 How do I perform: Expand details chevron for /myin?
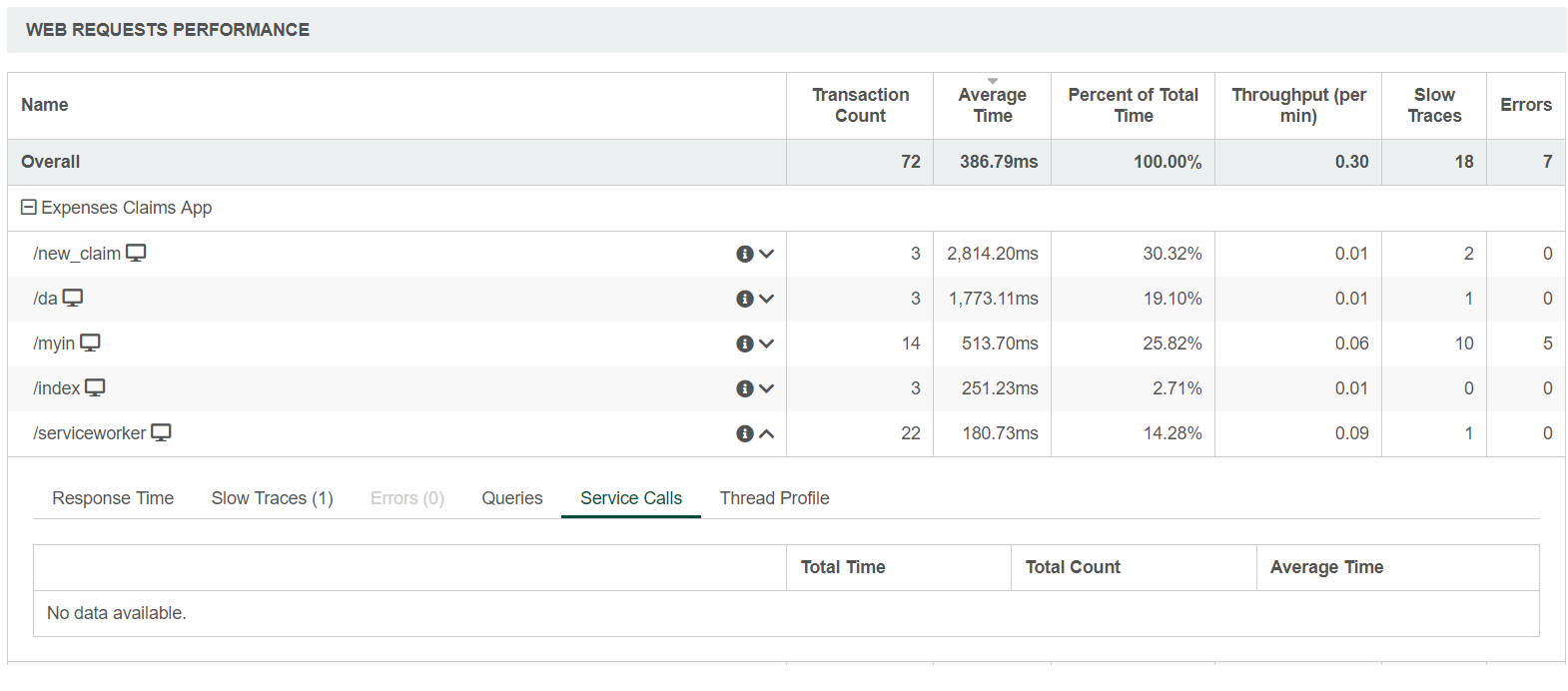pyautogui.click(x=766, y=344)
